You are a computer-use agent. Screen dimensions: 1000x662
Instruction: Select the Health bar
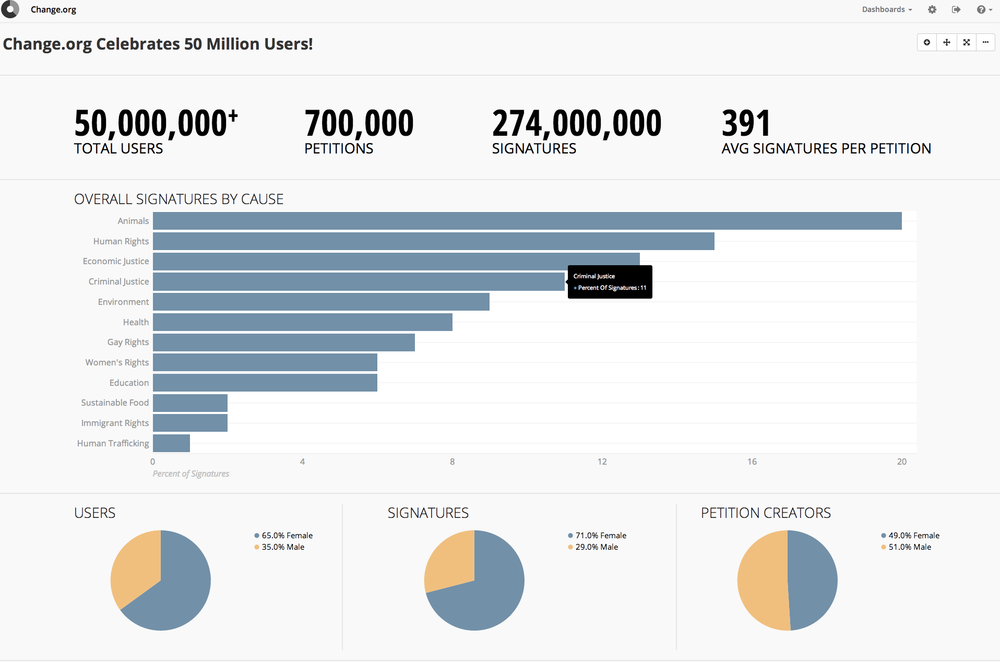pyautogui.click(x=303, y=322)
